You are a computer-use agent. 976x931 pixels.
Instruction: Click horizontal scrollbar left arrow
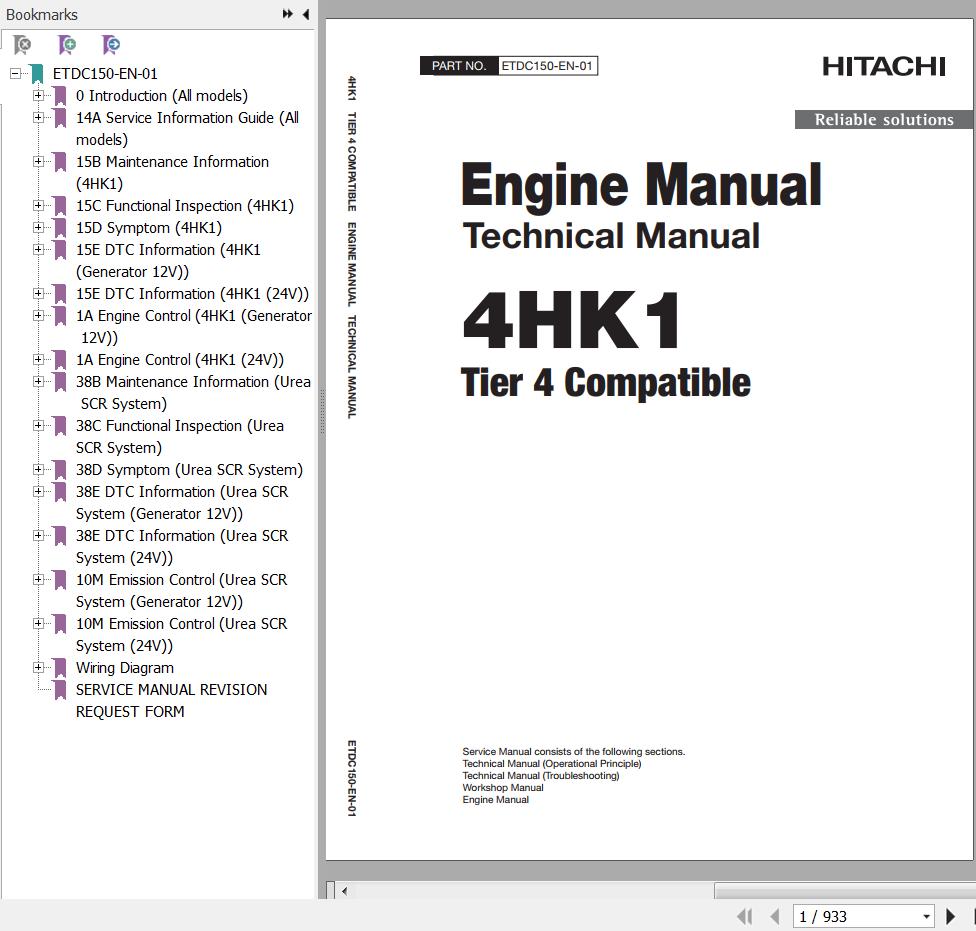(x=344, y=891)
